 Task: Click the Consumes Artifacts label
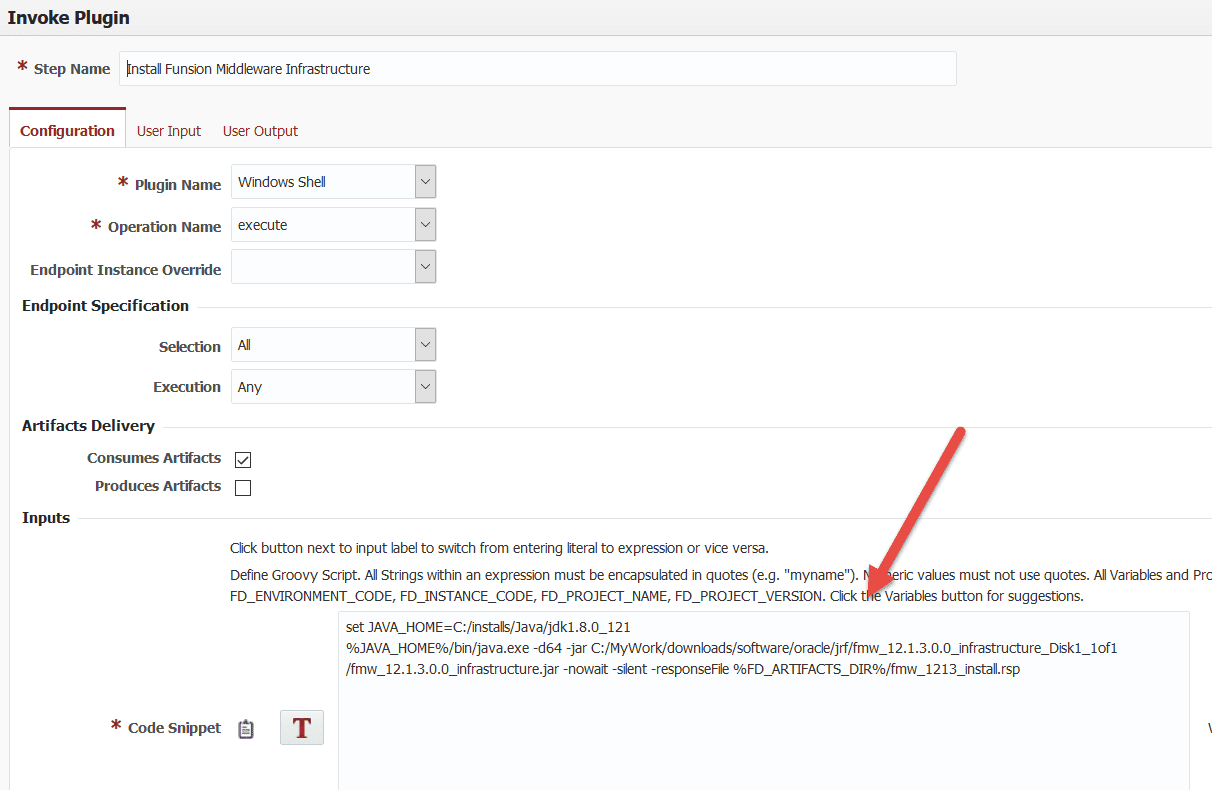coord(154,458)
